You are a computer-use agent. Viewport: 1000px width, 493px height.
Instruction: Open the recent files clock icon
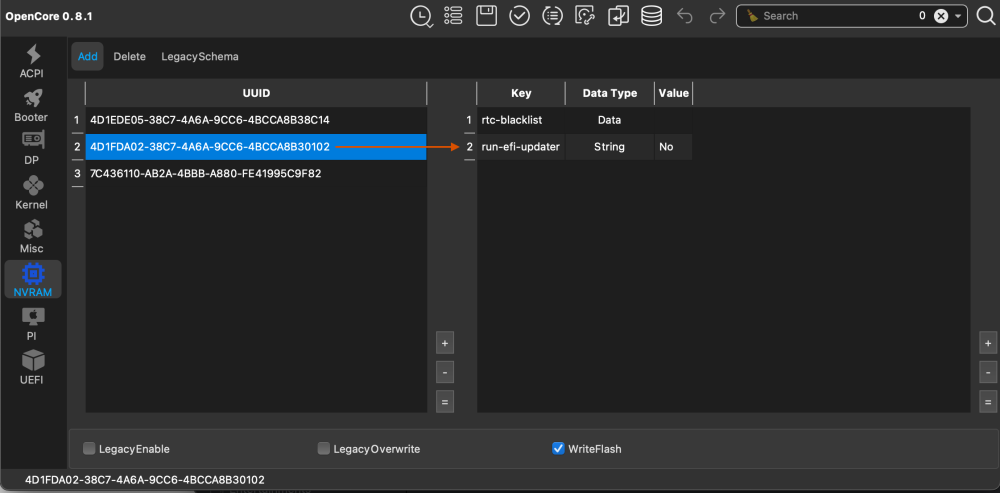tap(421, 16)
